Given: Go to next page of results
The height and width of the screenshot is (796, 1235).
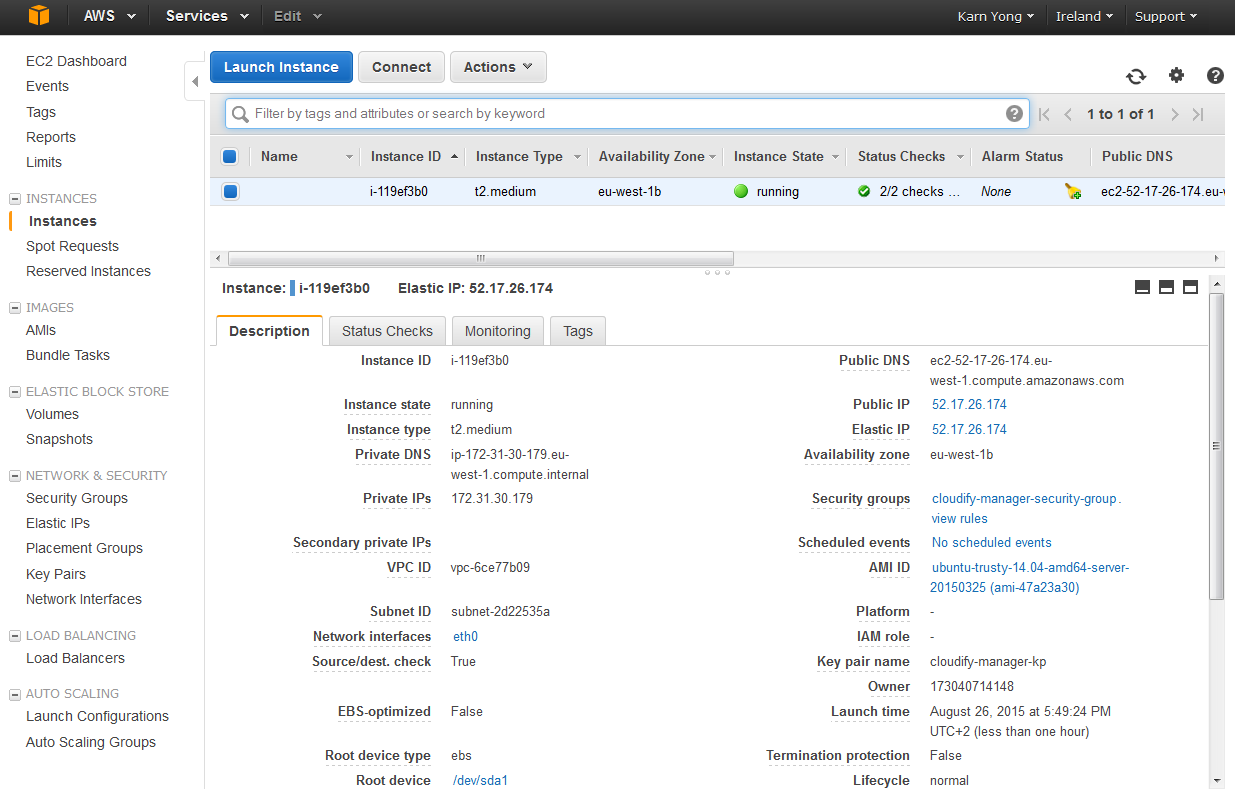Looking at the screenshot, I should 1175,114.
